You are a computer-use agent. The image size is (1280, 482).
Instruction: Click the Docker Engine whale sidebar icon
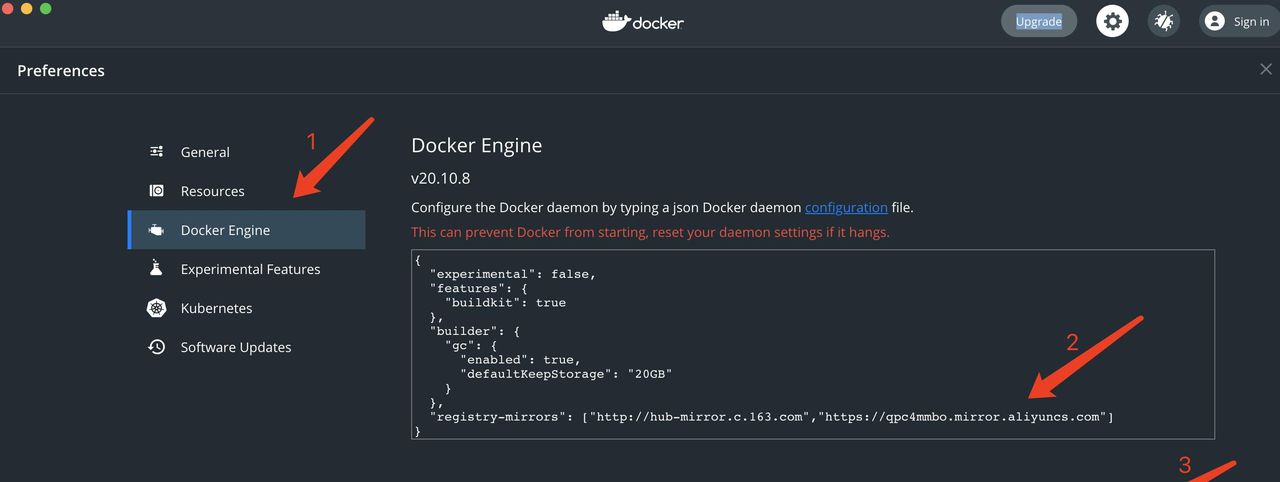click(x=156, y=230)
